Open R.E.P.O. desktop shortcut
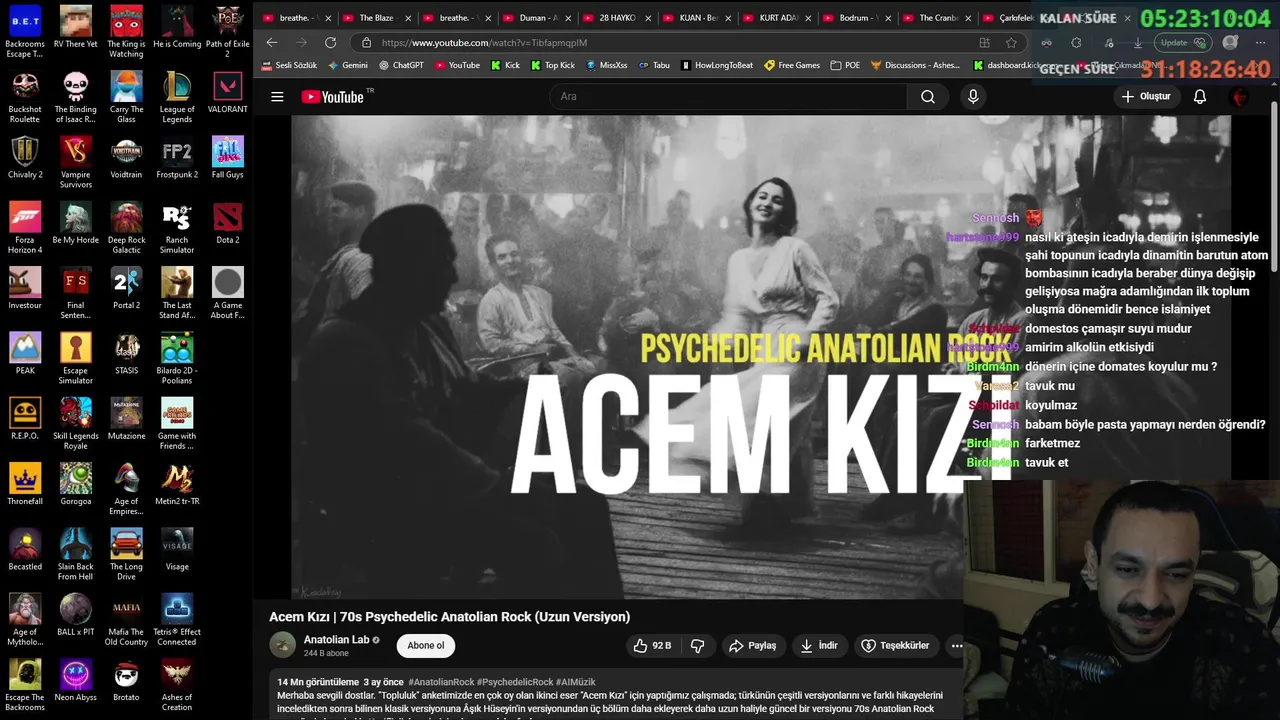The height and width of the screenshot is (720, 1280). pos(25,419)
